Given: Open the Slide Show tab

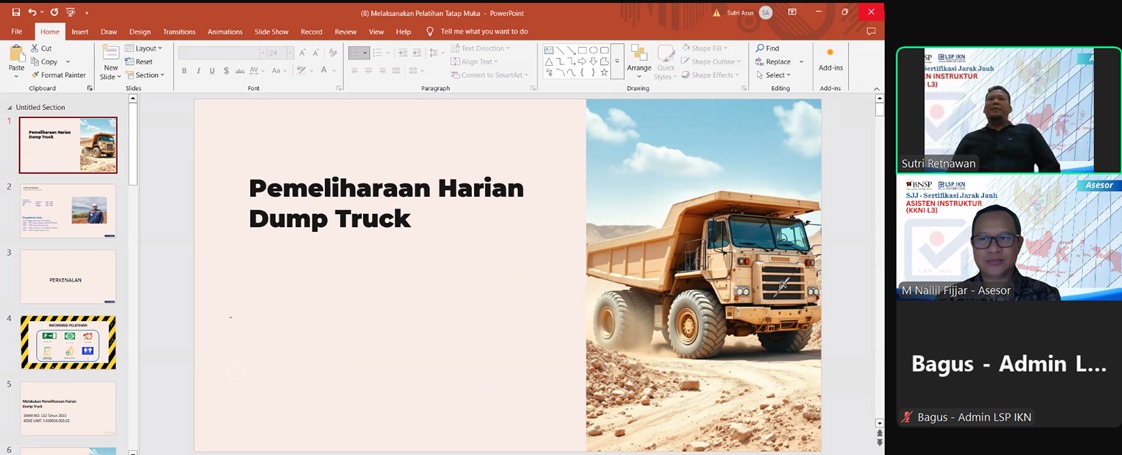Looking at the screenshot, I should pyautogui.click(x=271, y=32).
